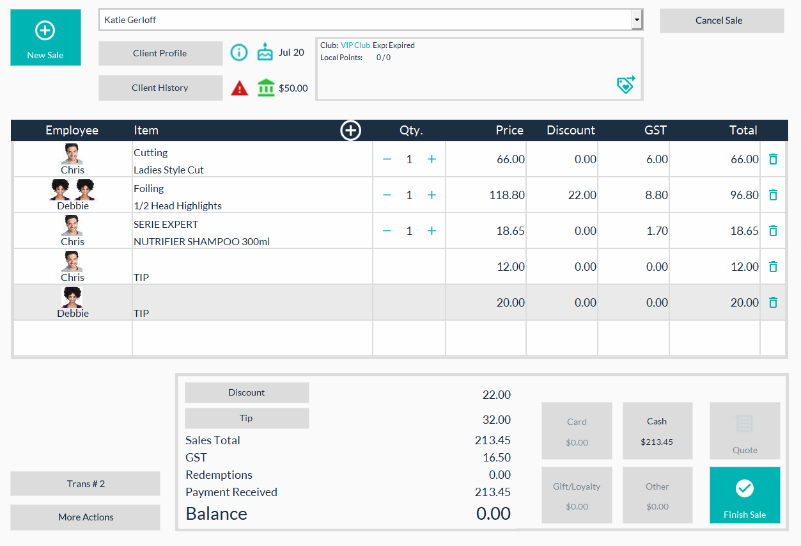Open More Actions menu
801x546 pixels.
click(85, 517)
